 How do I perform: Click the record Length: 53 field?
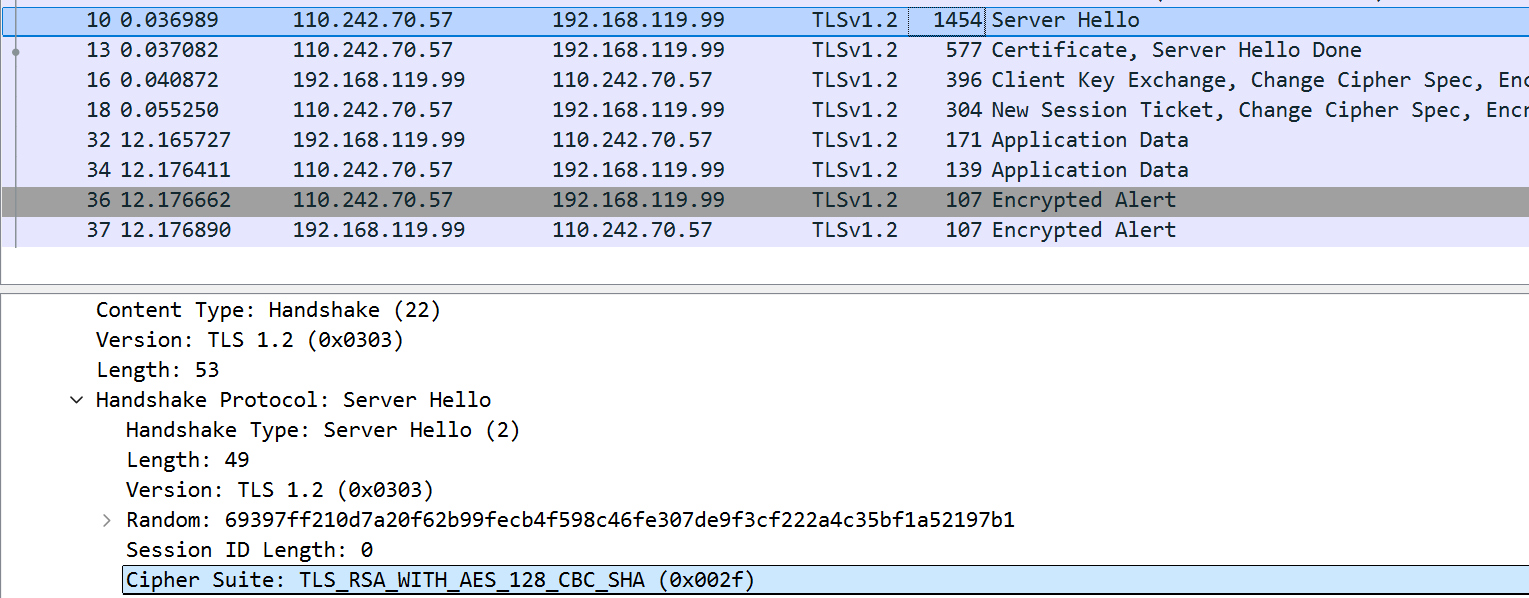pyautogui.click(x=157, y=370)
